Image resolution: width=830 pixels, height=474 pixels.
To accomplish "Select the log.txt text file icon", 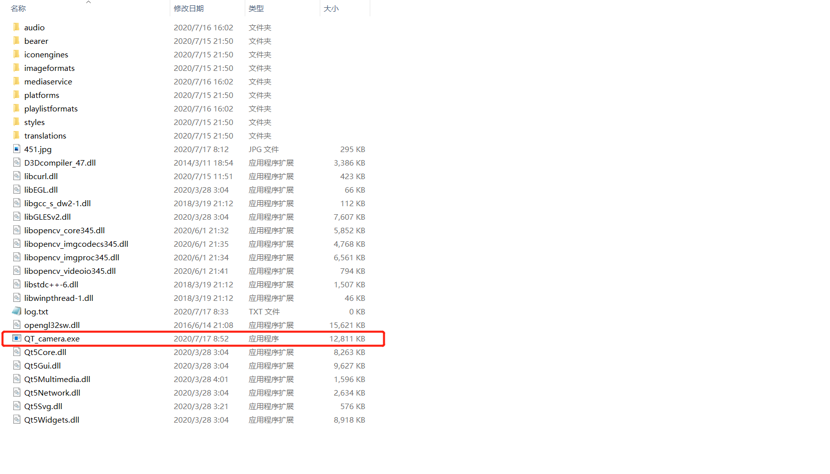I will (x=16, y=311).
